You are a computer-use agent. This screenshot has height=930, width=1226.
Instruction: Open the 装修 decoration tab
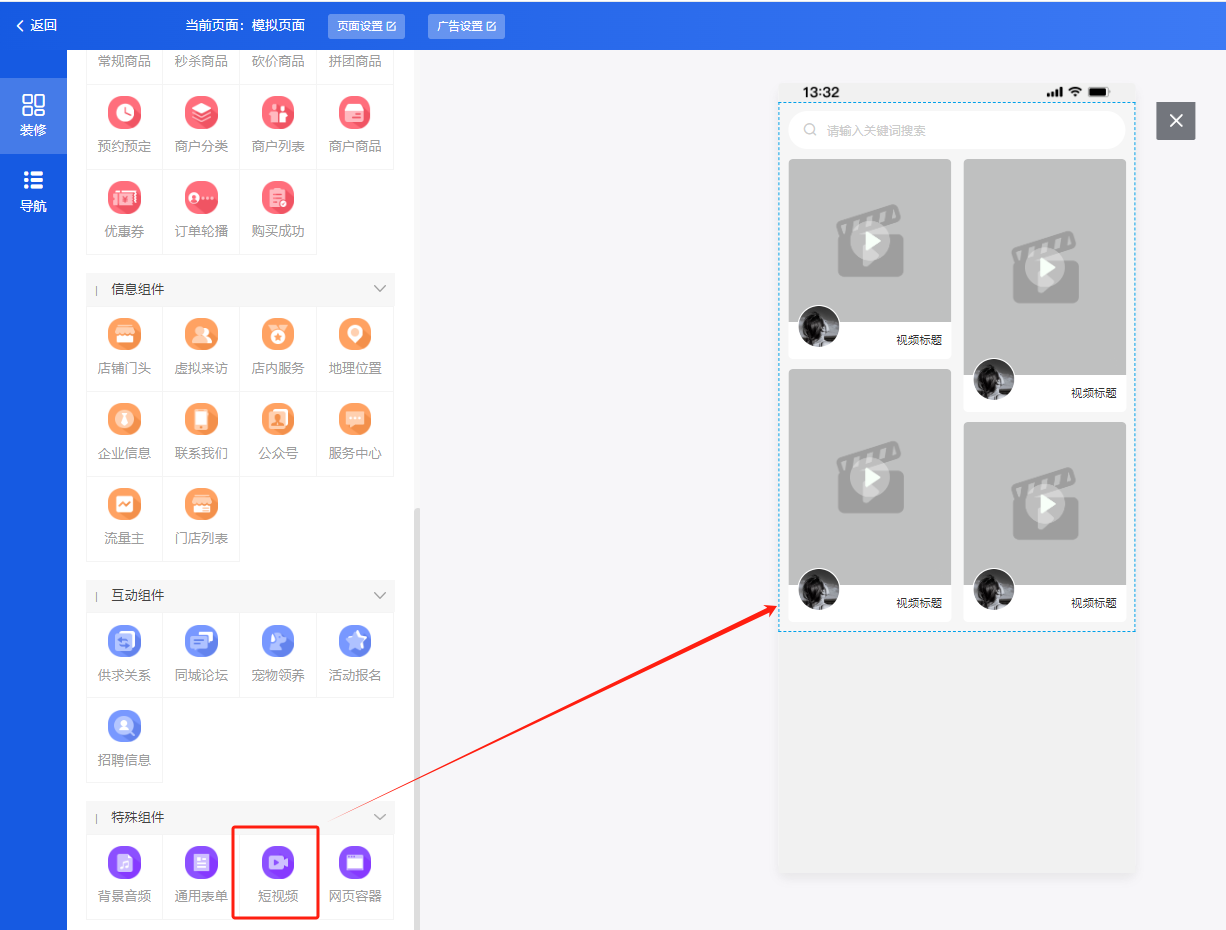(x=33, y=115)
